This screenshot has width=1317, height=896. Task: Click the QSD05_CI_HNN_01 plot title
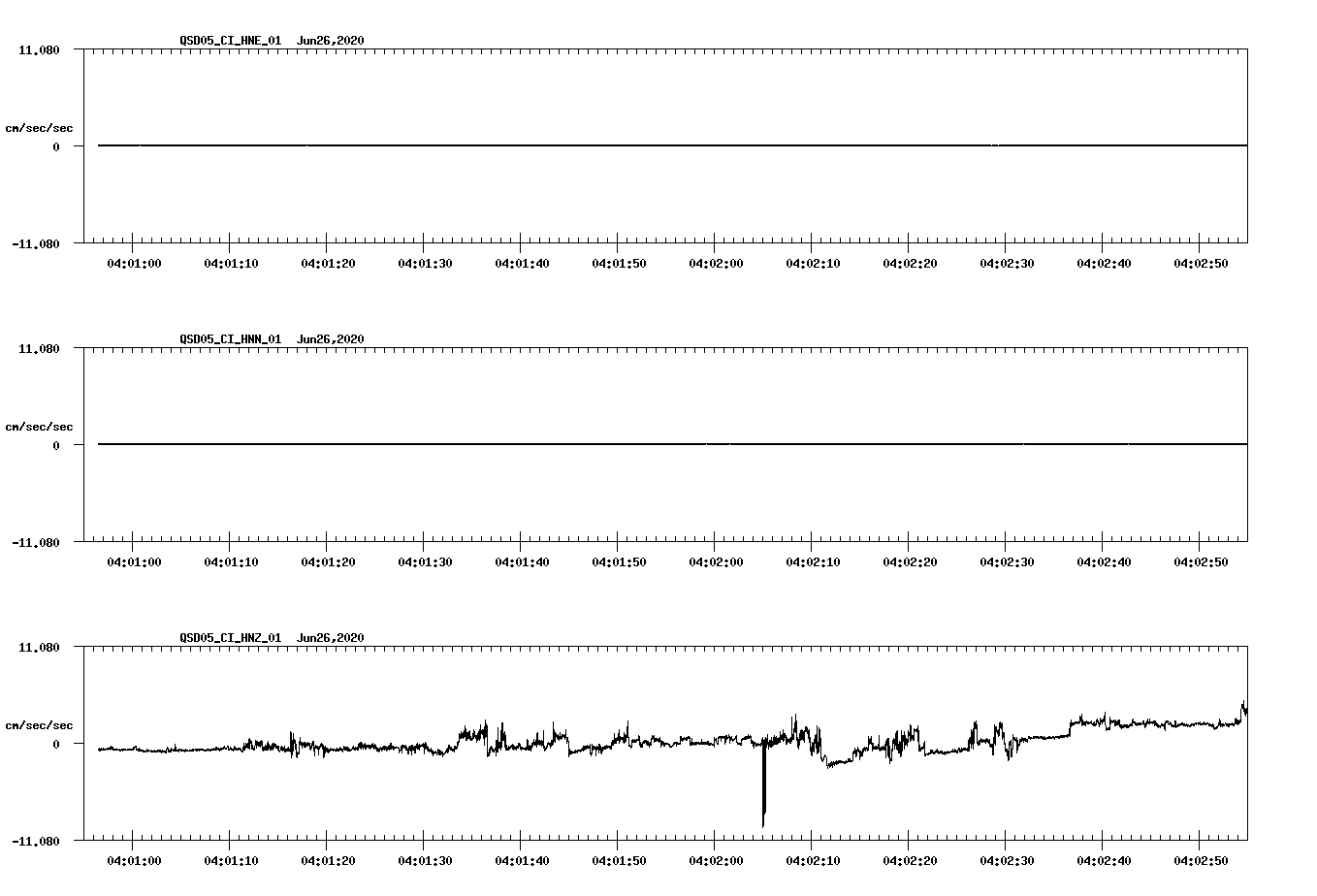[x=272, y=339]
